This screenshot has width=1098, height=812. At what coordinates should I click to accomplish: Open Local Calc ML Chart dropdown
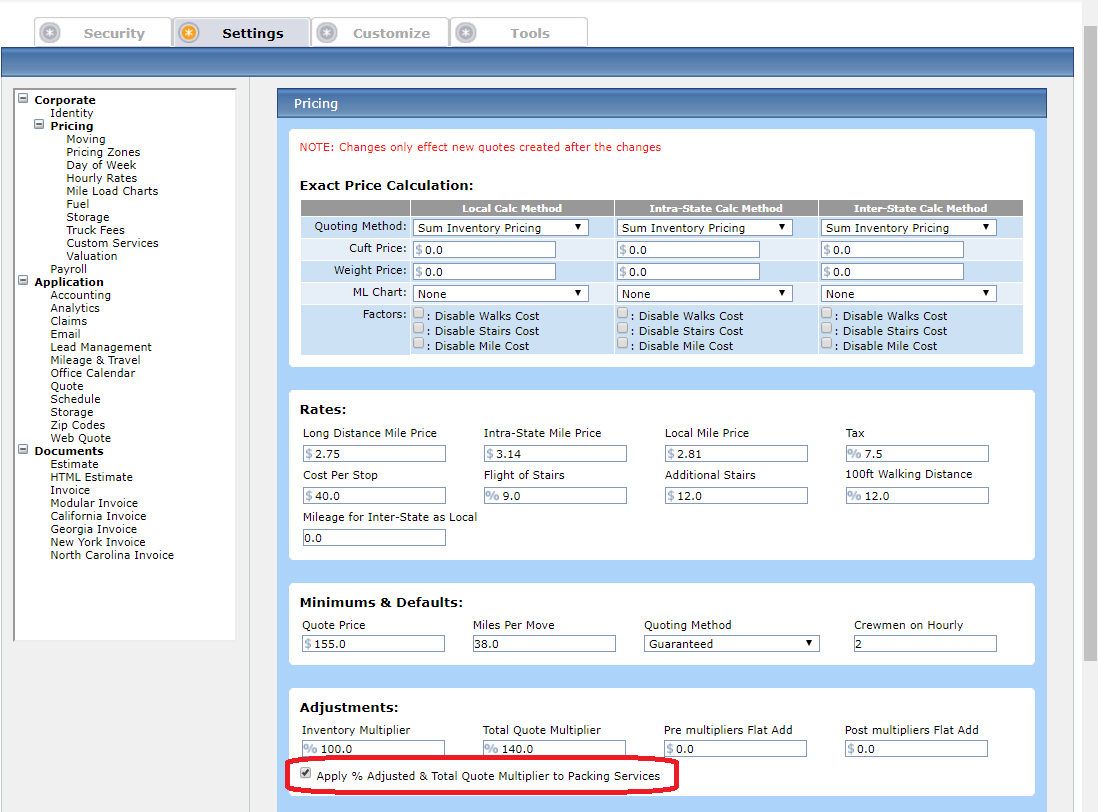(501, 293)
